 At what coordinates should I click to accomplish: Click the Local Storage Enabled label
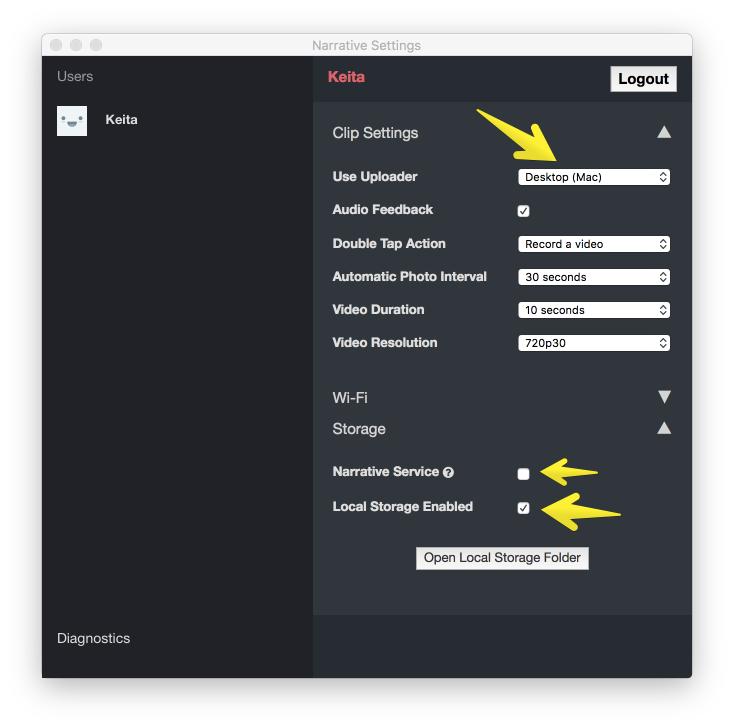point(403,507)
